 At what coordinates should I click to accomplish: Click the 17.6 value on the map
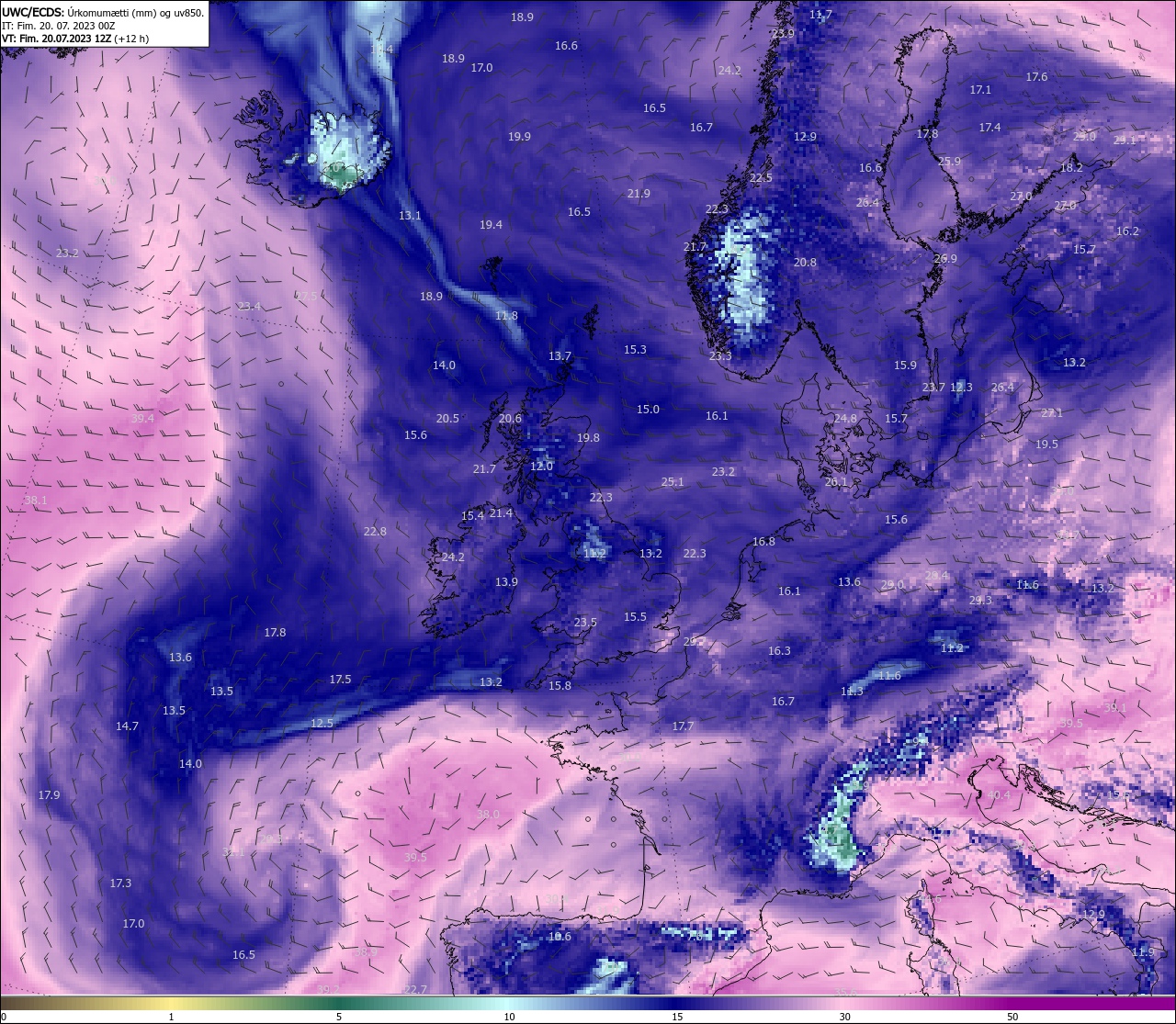click(x=1036, y=77)
